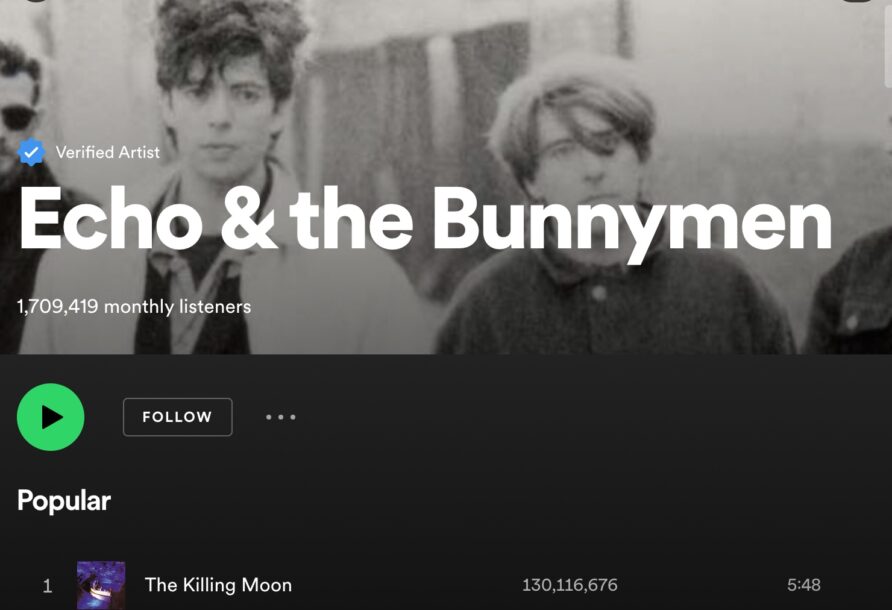Select The Killing Moon album art thumbnail
Image resolution: width=892 pixels, height=610 pixels.
coord(101,586)
